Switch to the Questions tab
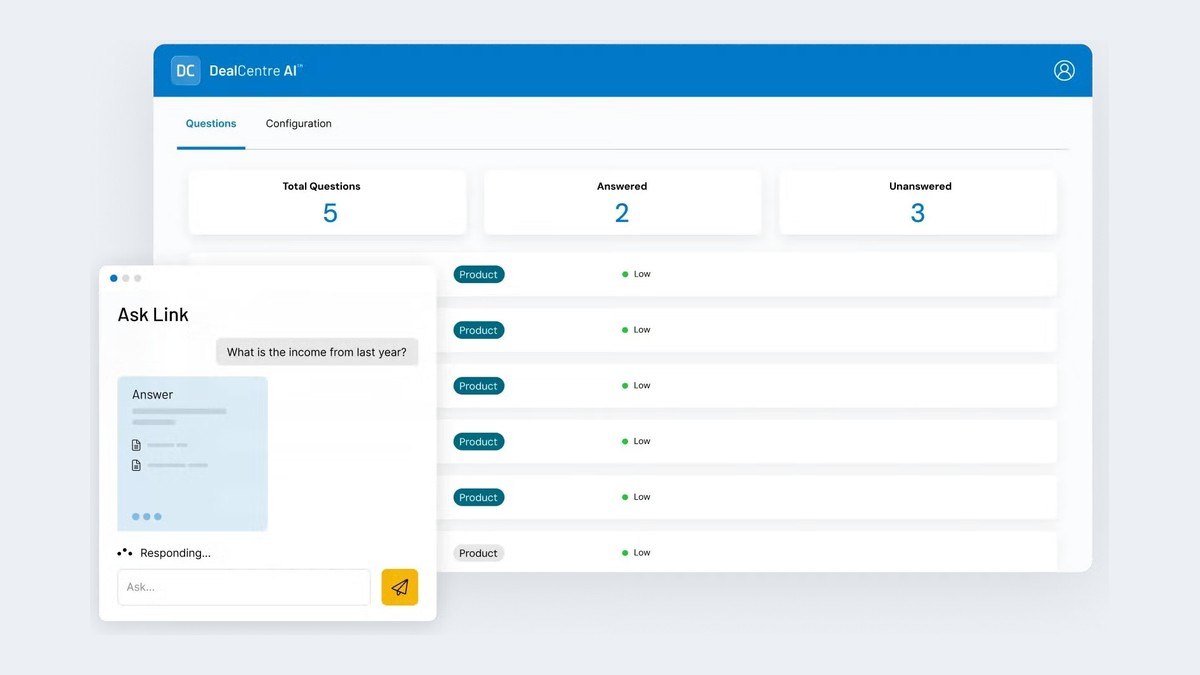This screenshot has height=675, width=1200. tap(211, 124)
